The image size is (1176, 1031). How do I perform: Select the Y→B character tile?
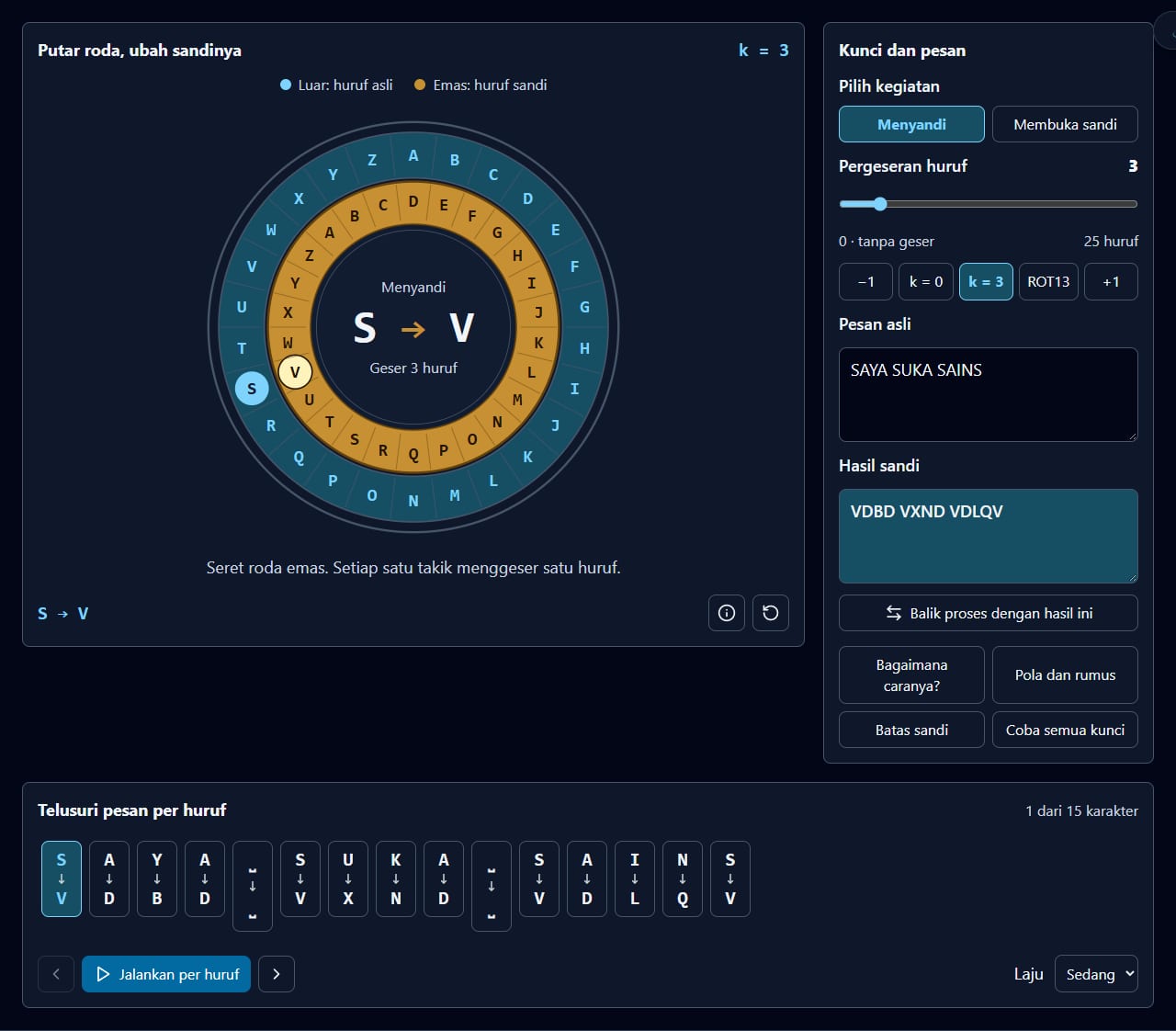157,878
